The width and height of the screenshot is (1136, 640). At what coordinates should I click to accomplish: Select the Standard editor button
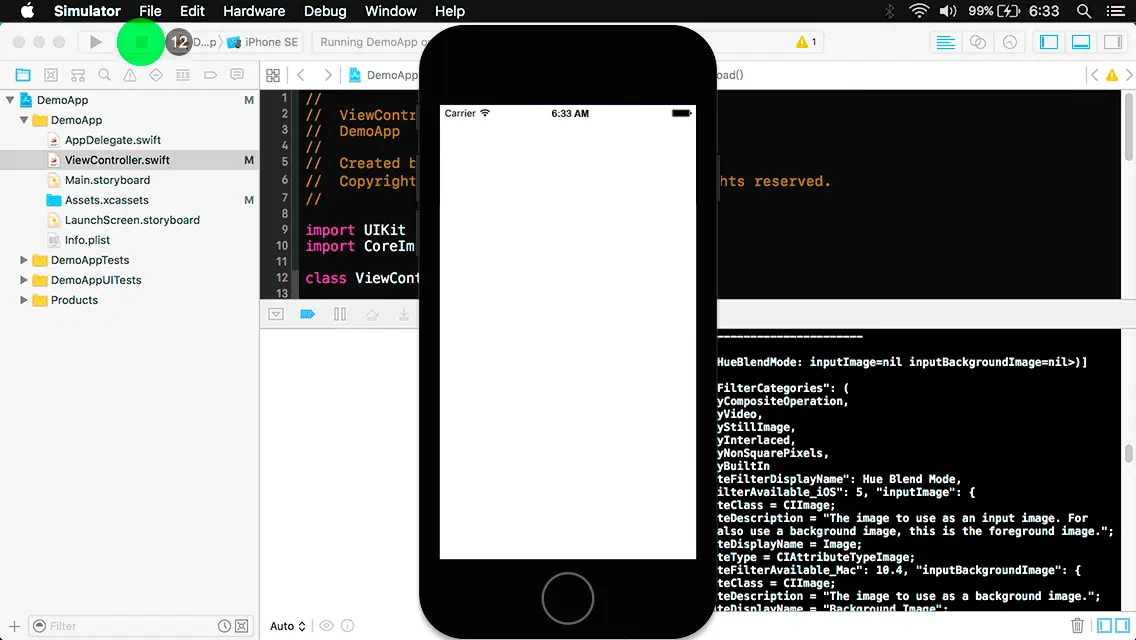point(945,42)
